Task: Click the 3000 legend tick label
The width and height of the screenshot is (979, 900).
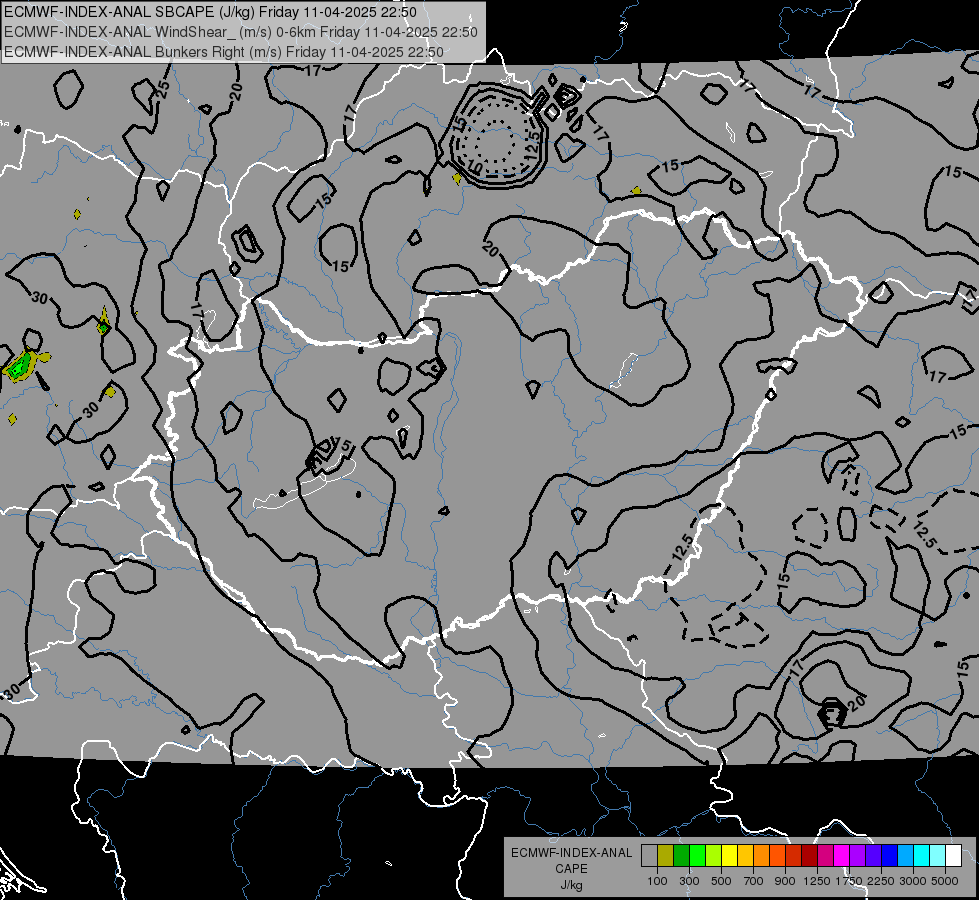Action: [913, 881]
